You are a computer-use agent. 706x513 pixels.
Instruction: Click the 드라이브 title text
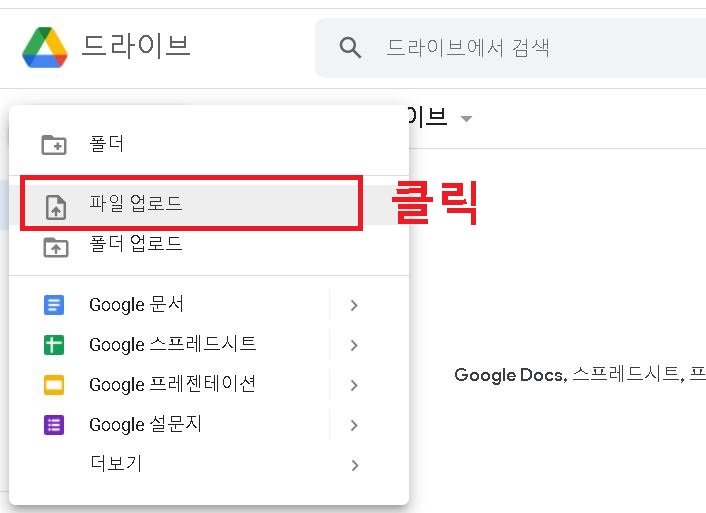pos(136,46)
